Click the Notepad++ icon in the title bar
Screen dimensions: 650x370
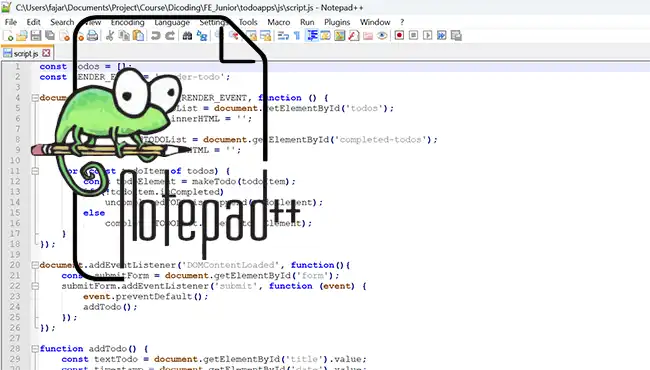6,7
